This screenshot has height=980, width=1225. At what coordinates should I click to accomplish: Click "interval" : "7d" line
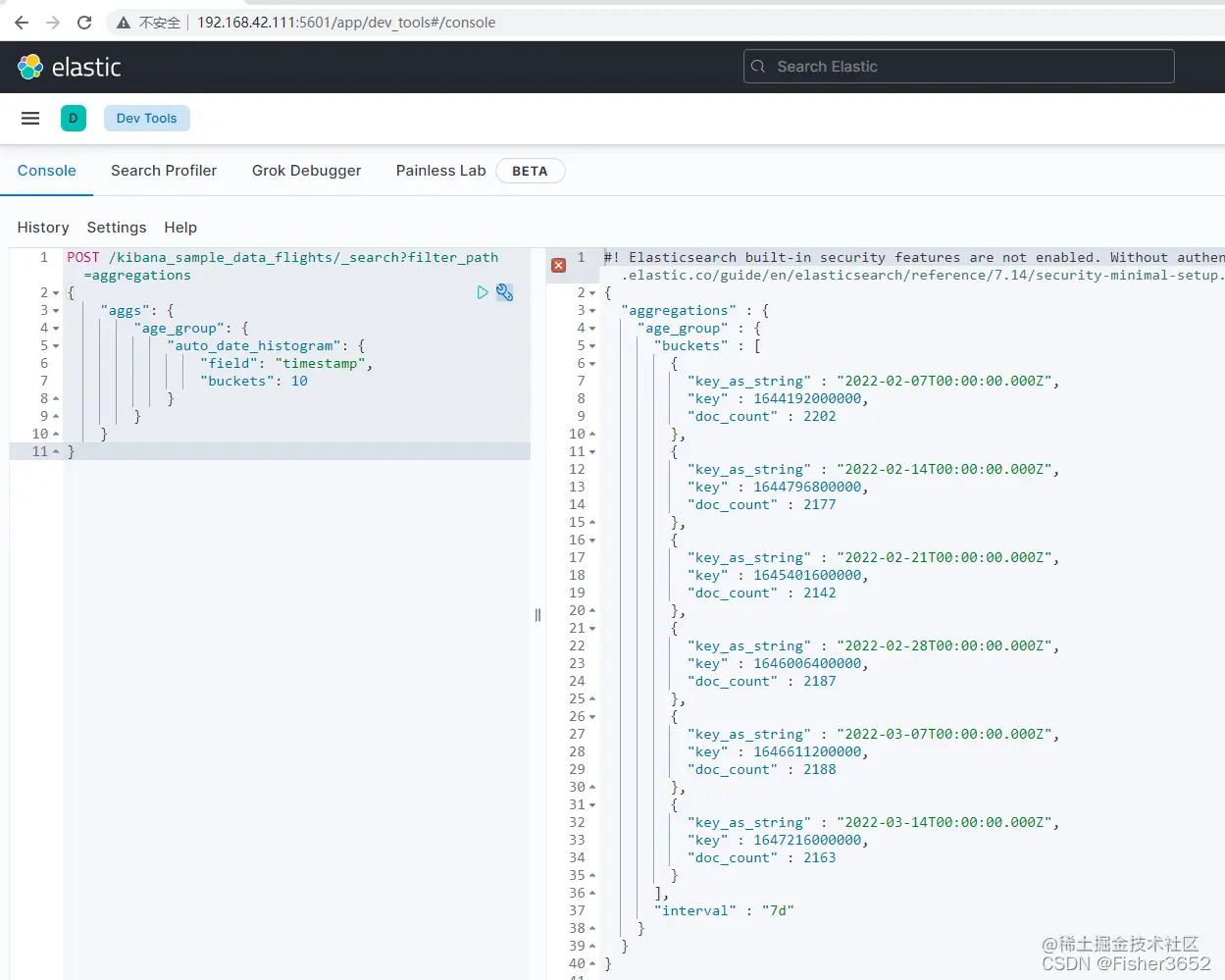pos(724,910)
